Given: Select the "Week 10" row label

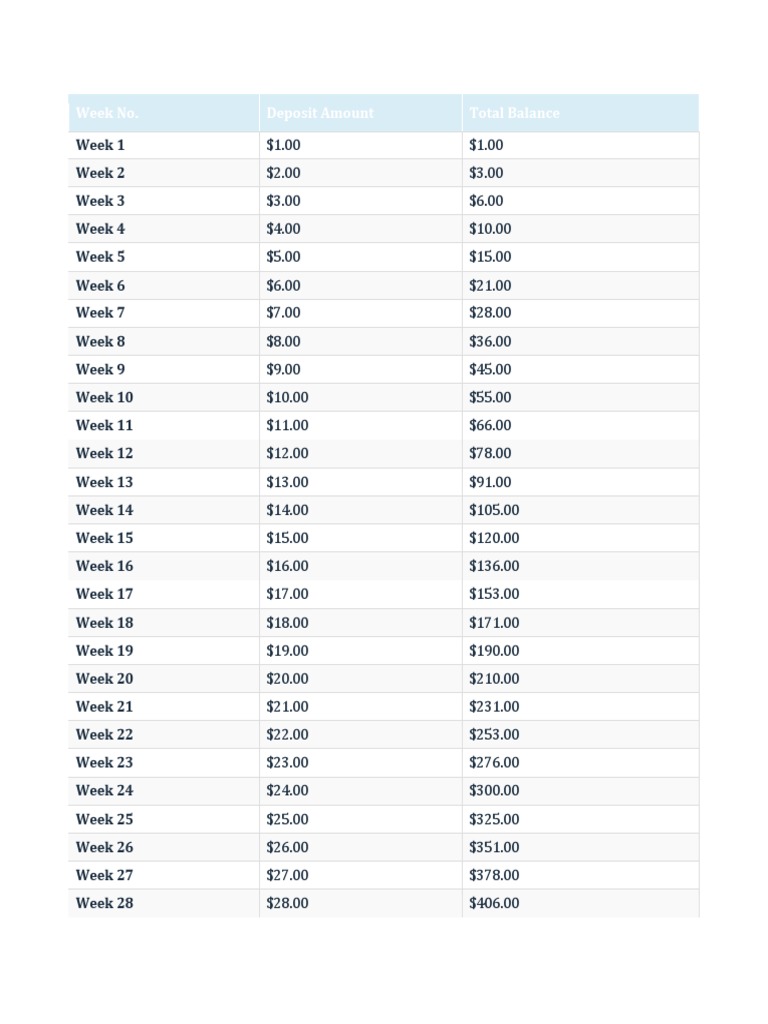Looking at the screenshot, I should coord(104,397).
